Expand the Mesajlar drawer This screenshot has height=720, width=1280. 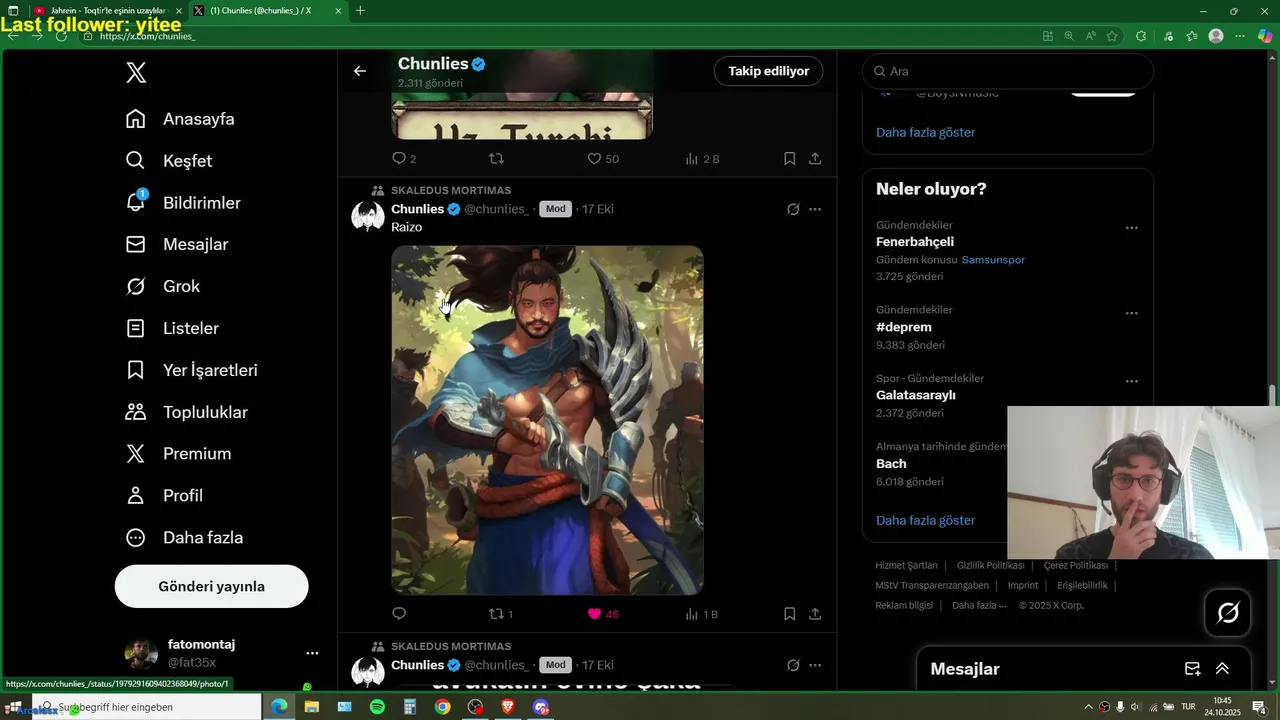pos(1222,669)
